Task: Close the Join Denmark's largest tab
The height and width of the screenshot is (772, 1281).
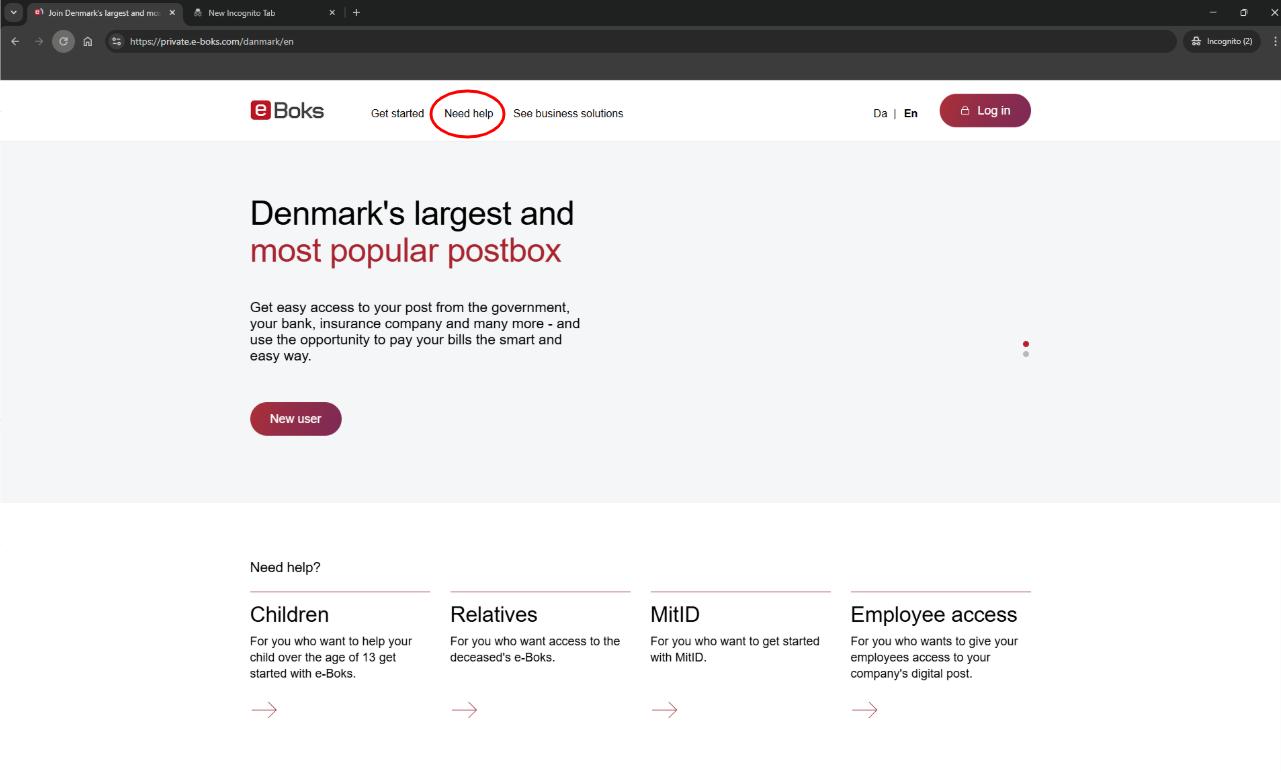Action: [x=172, y=12]
